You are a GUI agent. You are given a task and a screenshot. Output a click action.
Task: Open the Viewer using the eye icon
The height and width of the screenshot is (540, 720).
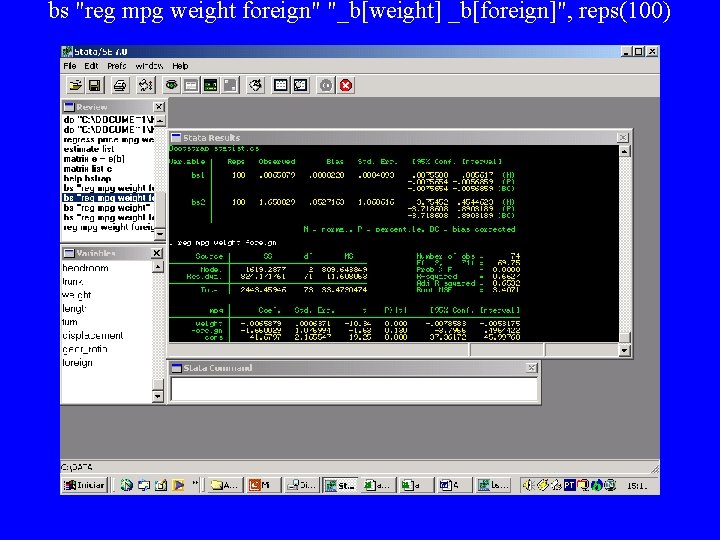(172, 85)
